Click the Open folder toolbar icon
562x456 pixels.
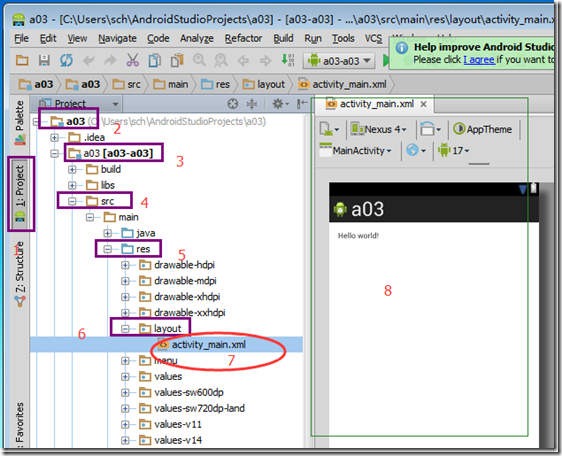22,60
